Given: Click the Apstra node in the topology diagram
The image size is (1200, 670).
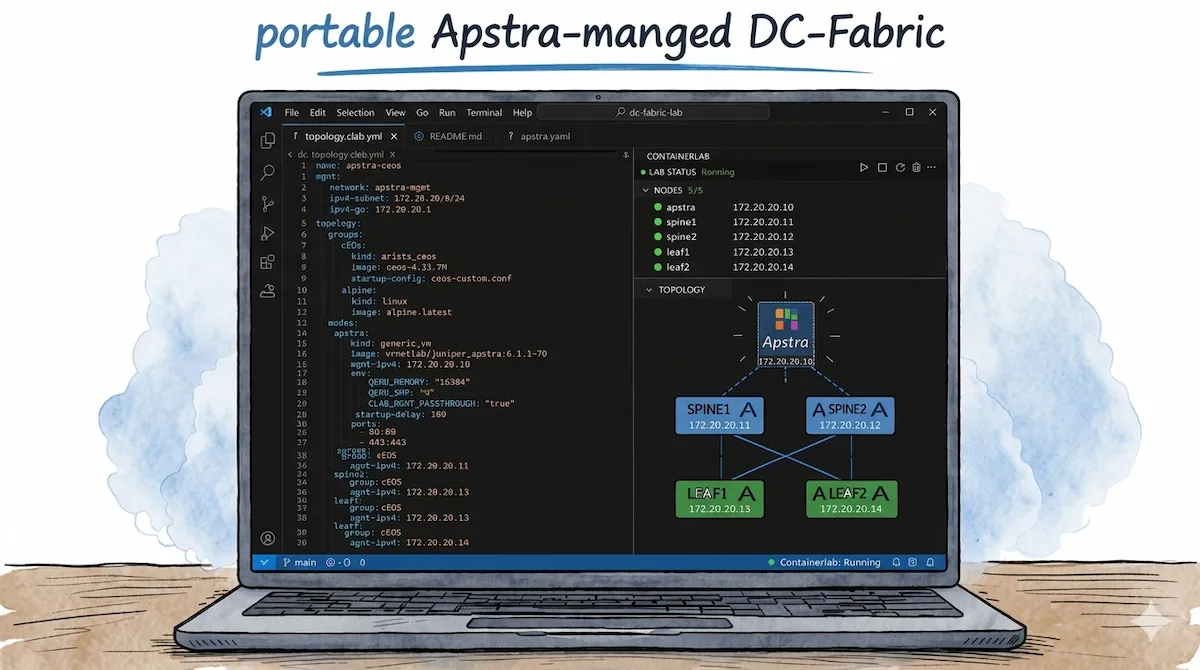Looking at the screenshot, I should pyautogui.click(x=786, y=330).
